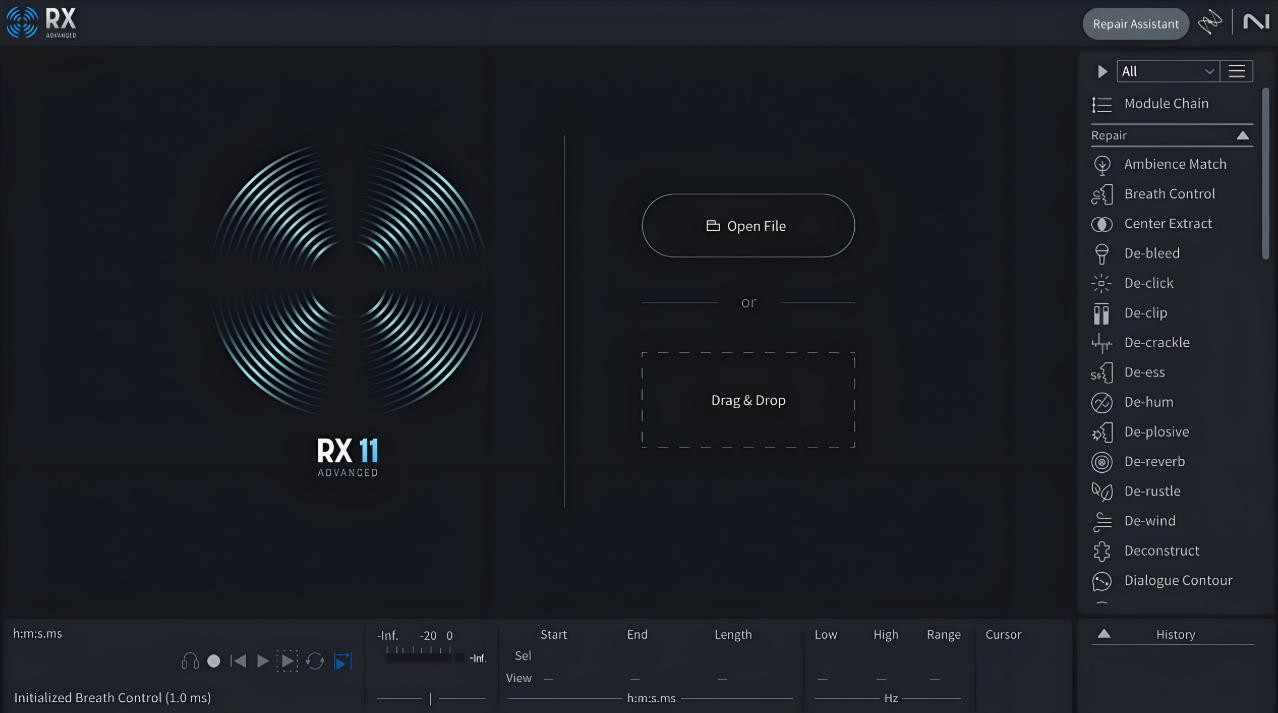Open the h:m:s.ms time format selector

point(651,698)
